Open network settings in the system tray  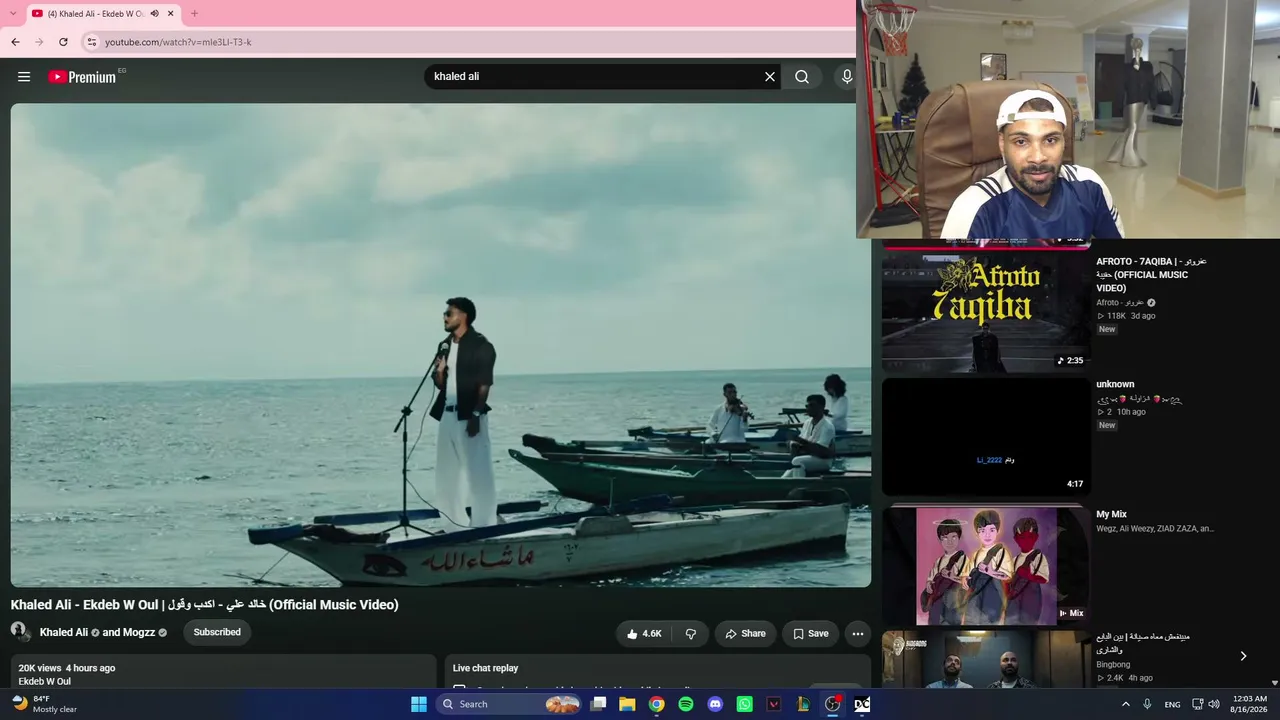pyautogui.click(x=1197, y=704)
